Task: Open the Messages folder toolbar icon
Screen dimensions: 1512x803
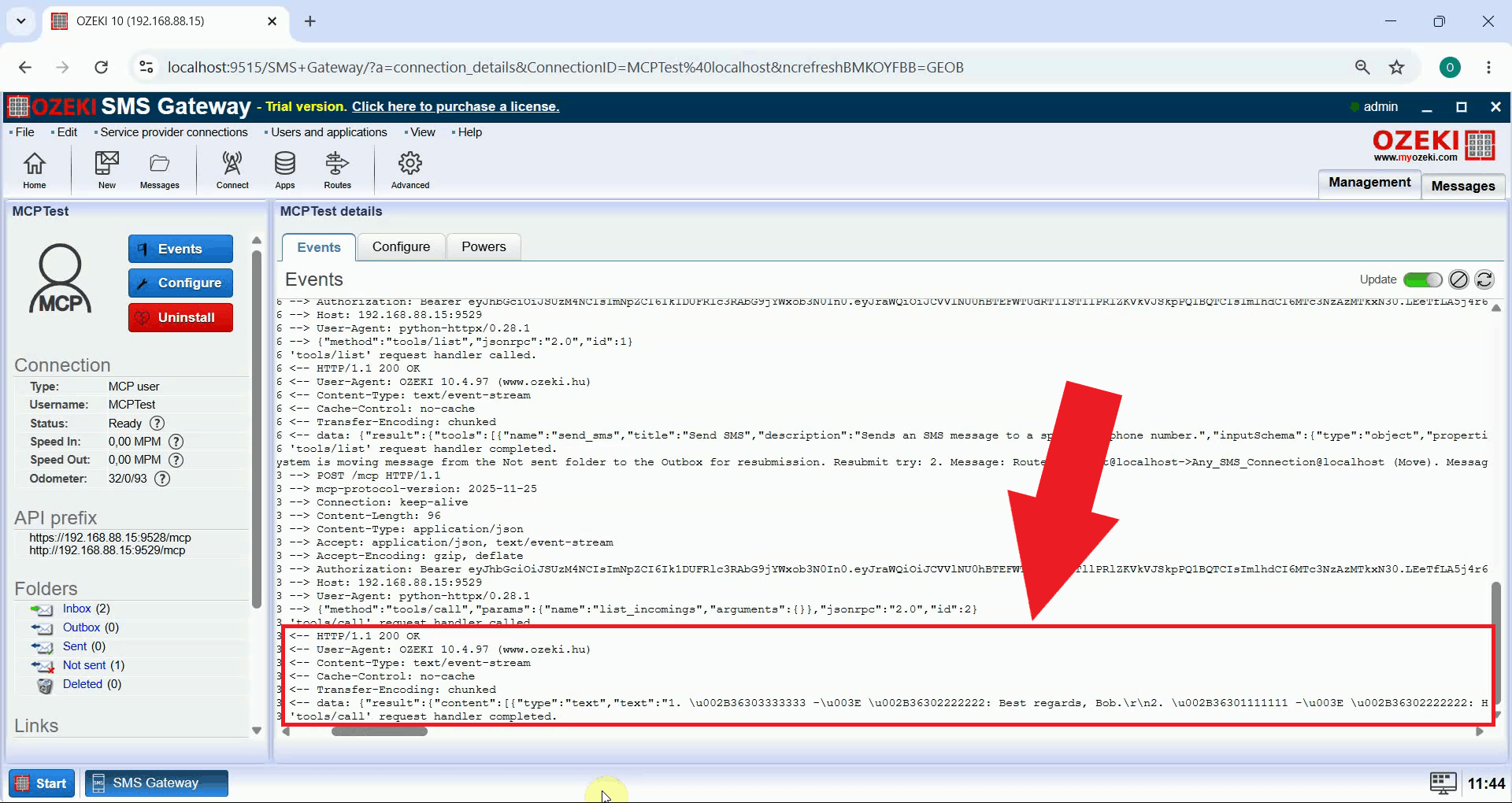Action: 160,170
